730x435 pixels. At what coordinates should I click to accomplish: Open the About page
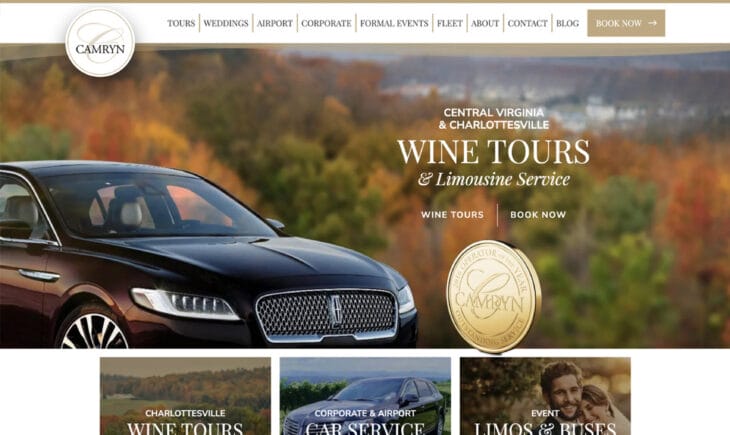tap(485, 23)
